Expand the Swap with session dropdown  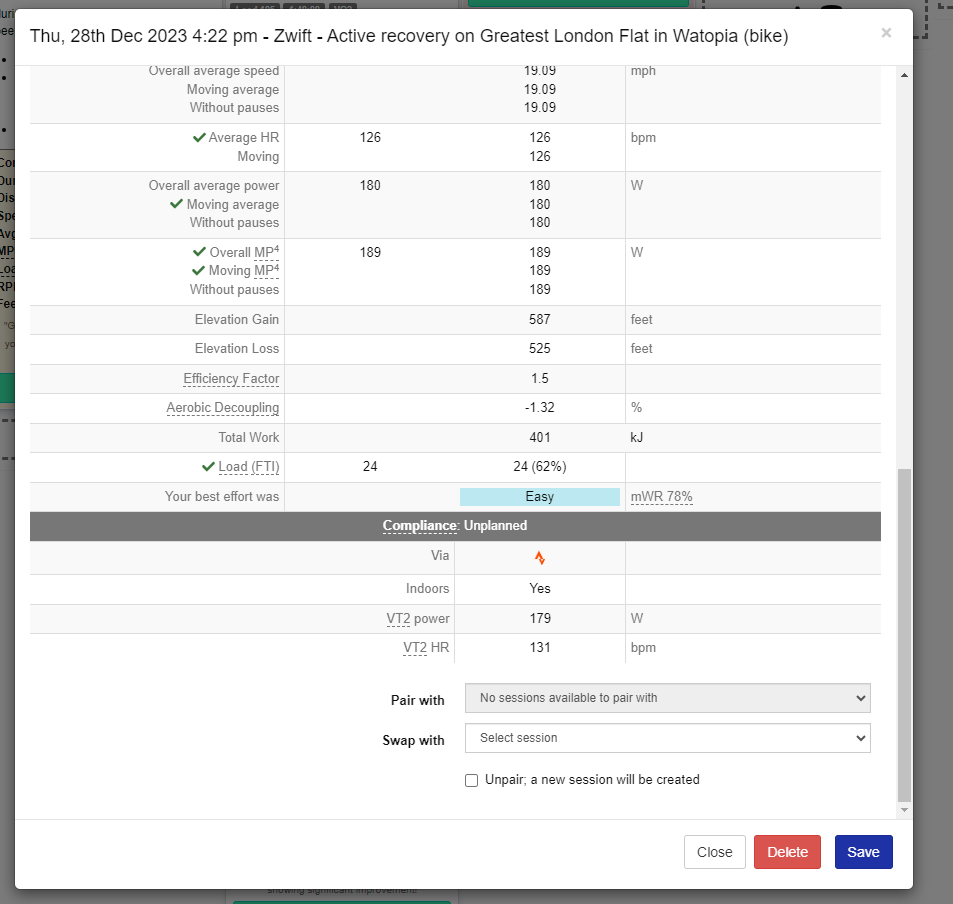pos(667,738)
